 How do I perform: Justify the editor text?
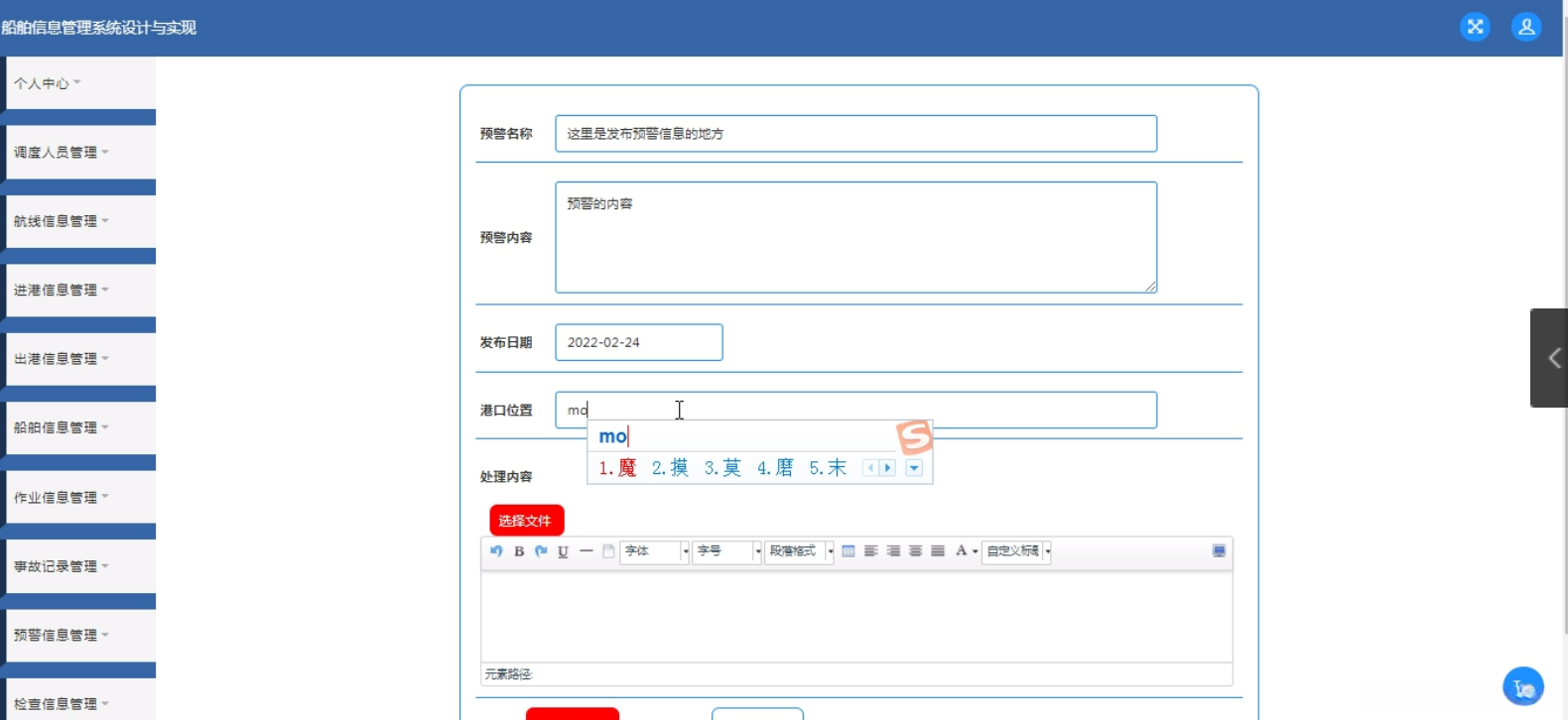pos(938,551)
